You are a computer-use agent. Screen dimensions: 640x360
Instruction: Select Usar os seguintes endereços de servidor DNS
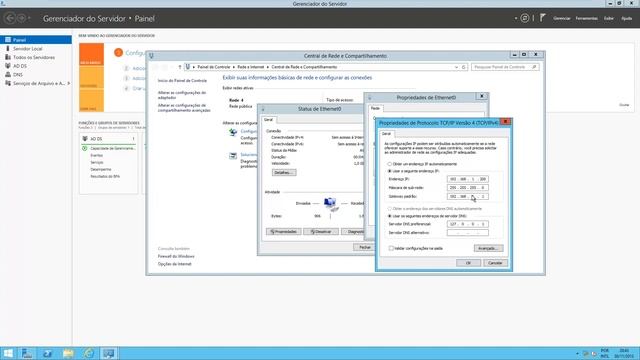tap(389, 216)
